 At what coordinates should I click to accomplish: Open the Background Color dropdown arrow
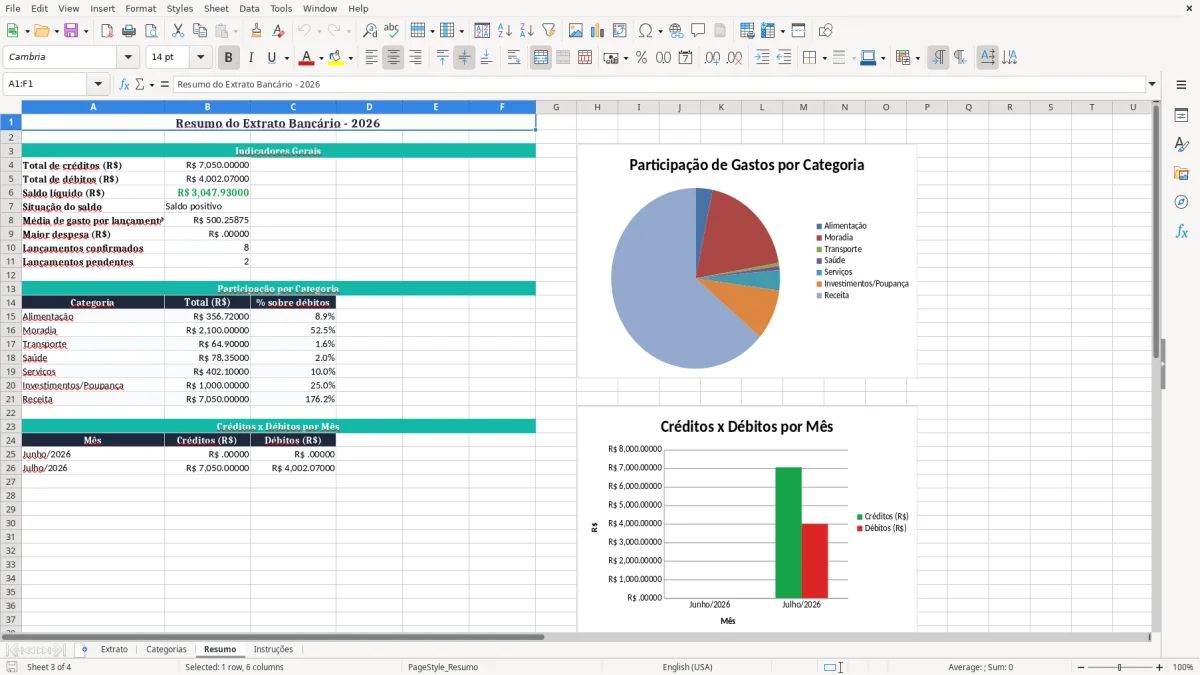[350, 58]
